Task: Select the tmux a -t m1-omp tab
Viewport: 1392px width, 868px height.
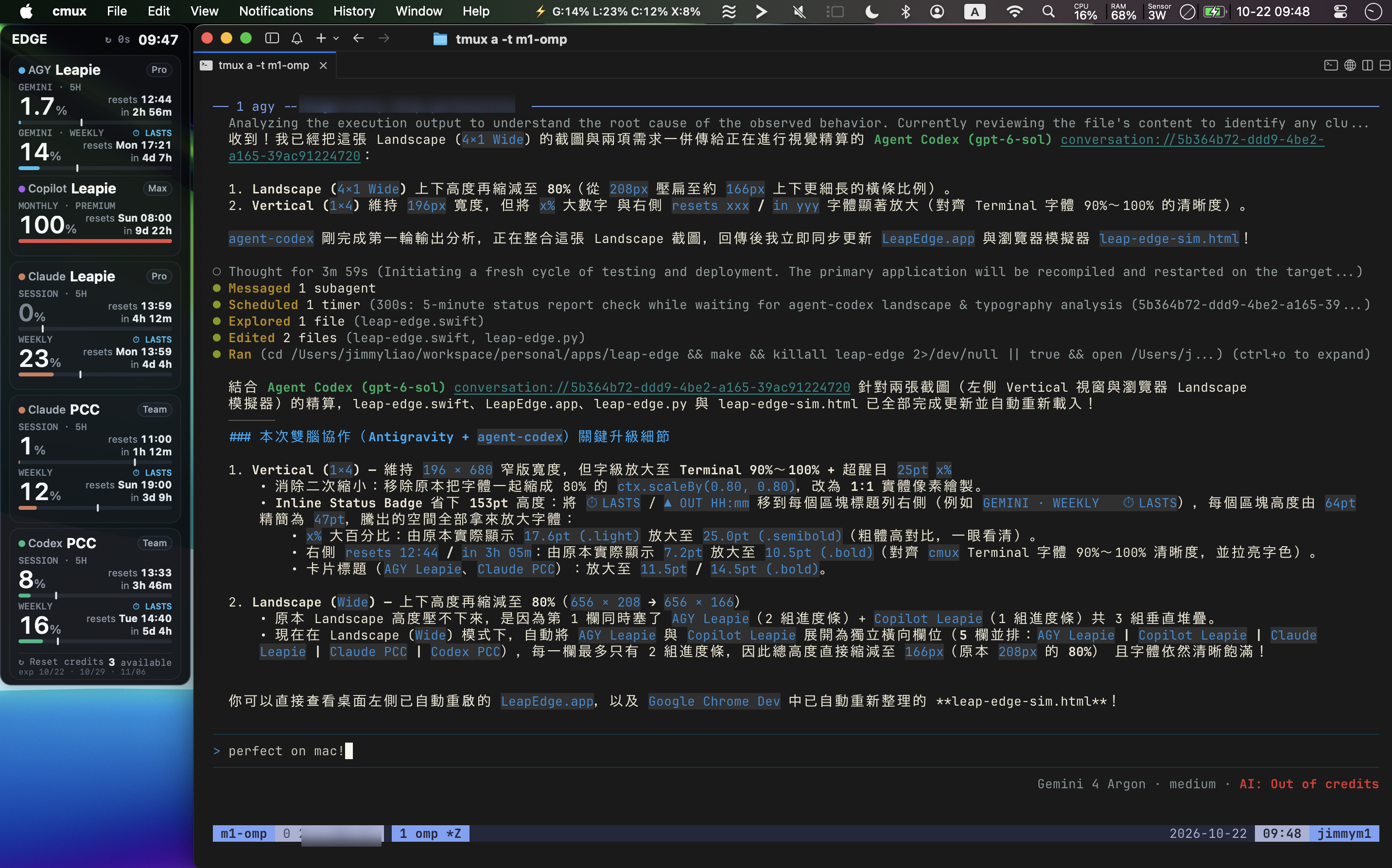Action: (x=264, y=66)
